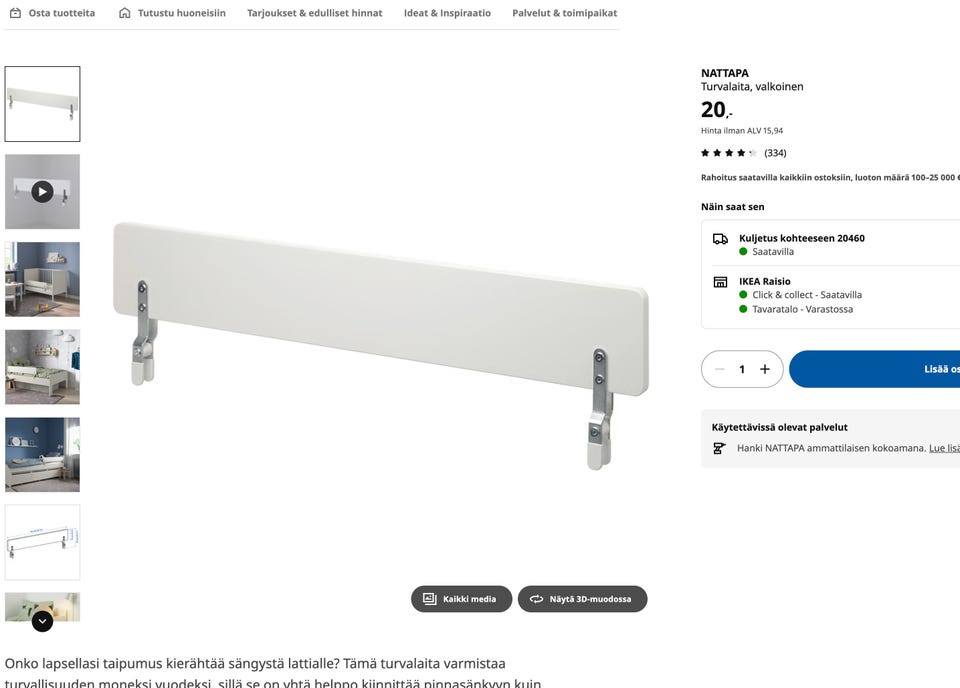Screen dimensions: 960x688
Task: Click delivery truck icon for Kuljetus kohteeseen
Action: (721, 239)
